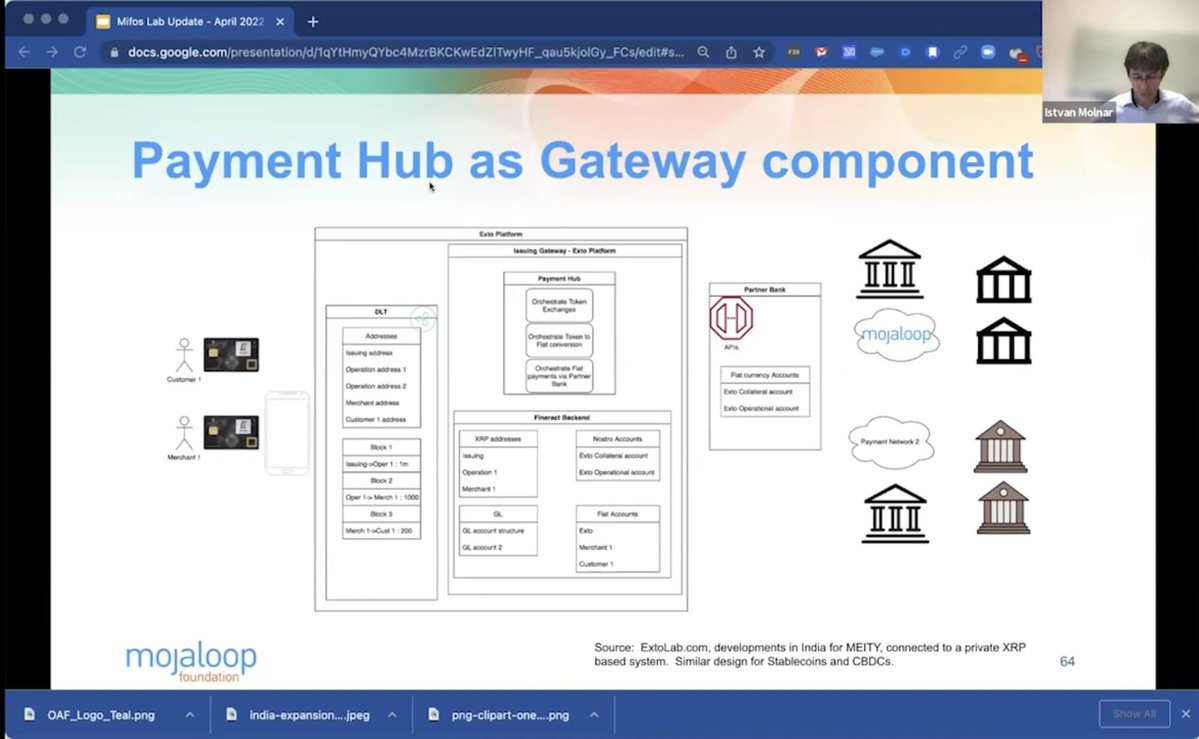Click the slide number 64
Viewport: 1199px width, 739px height.
point(1067,661)
